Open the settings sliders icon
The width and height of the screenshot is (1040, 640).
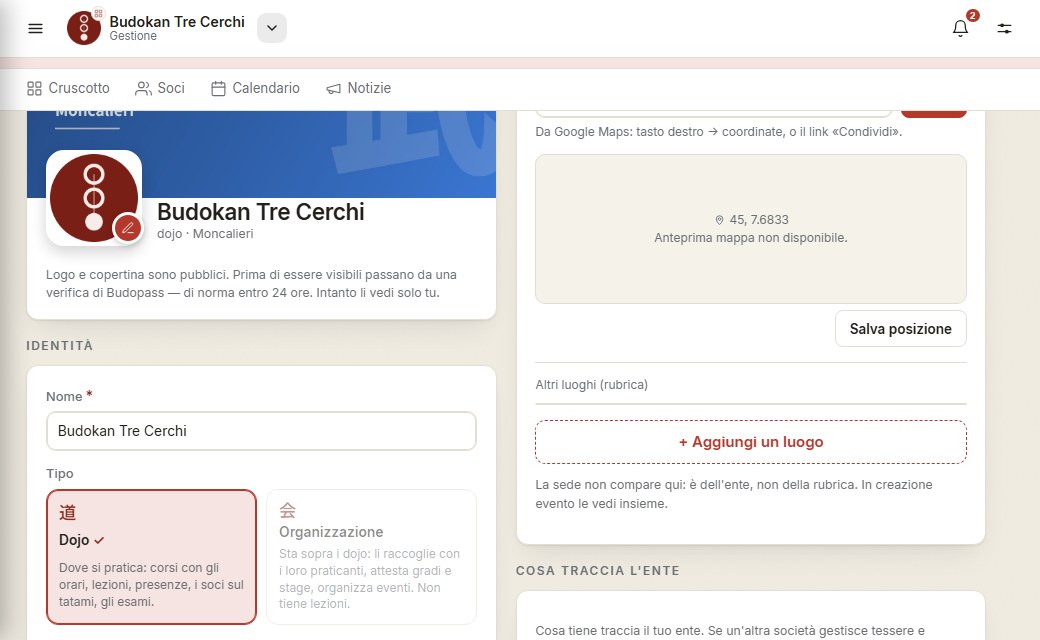[x=1004, y=28]
